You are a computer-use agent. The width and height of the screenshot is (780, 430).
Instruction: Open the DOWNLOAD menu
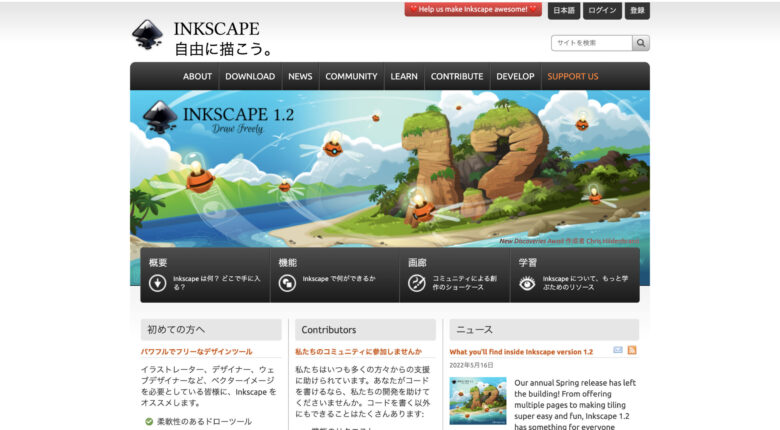(x=250, y=77)
